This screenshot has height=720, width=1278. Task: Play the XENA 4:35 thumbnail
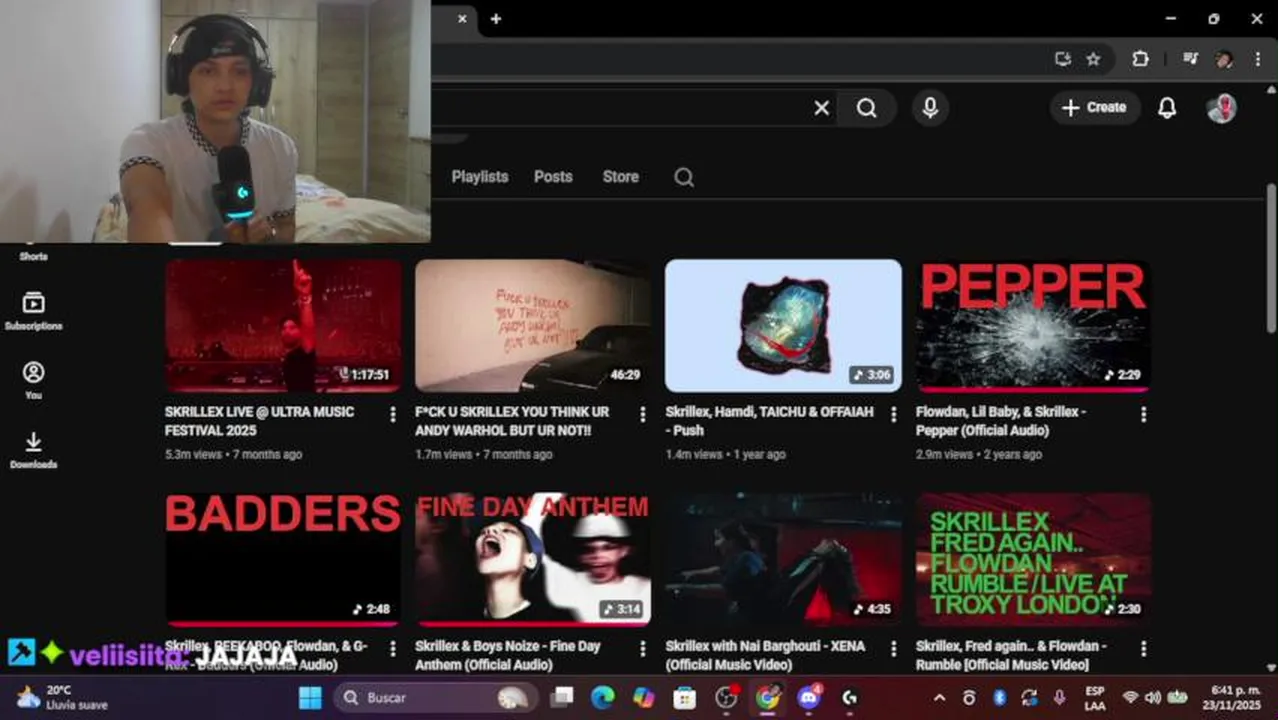783,559
